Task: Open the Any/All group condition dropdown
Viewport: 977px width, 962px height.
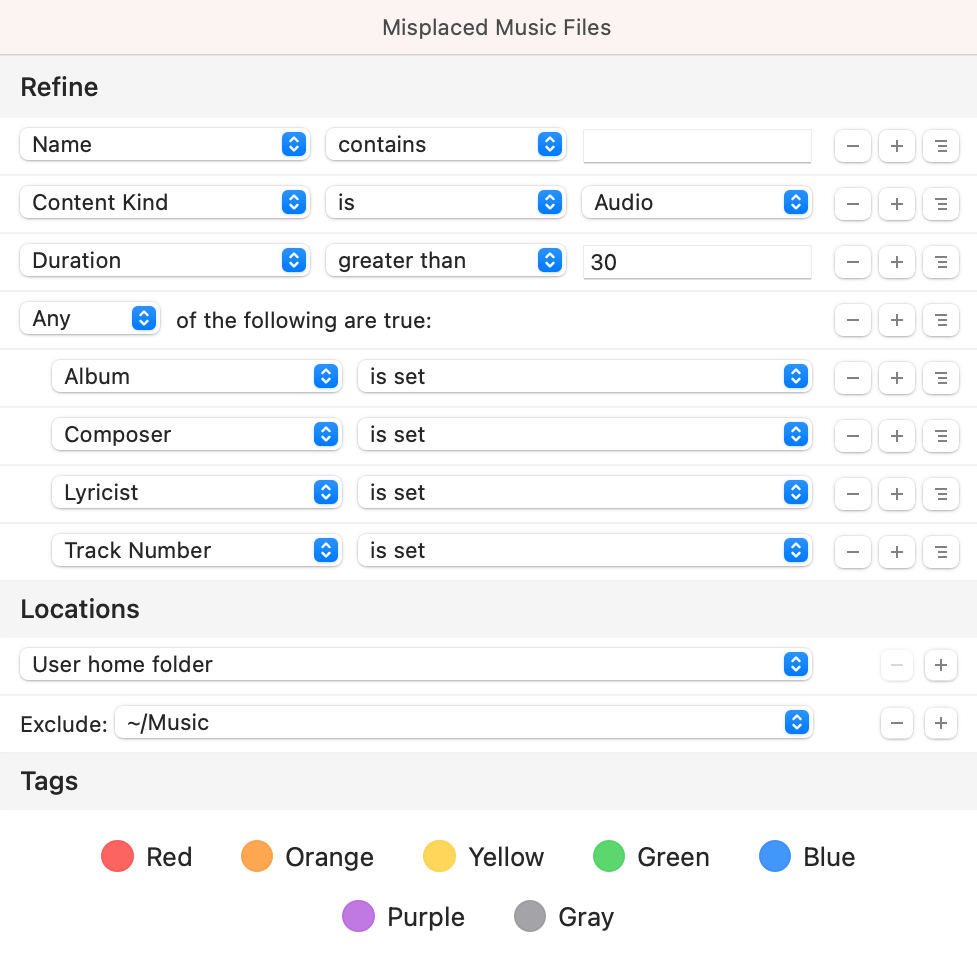Action: coord(90,319)
